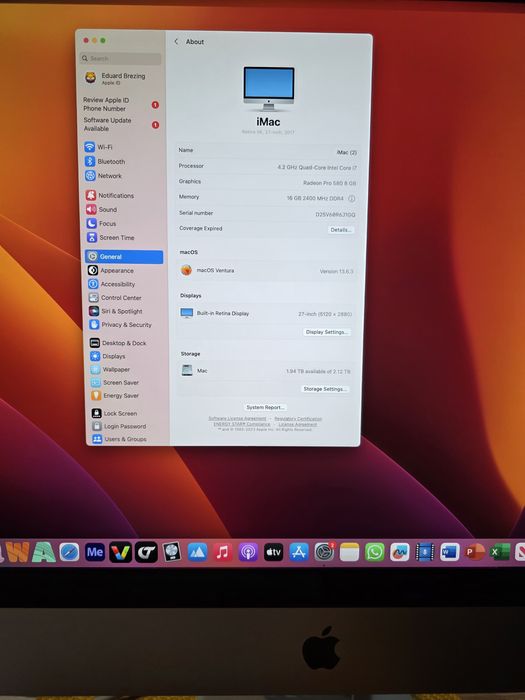Select Control Center in the sidebar
The width and height of the screenshot is (525, 700).
[x=115, y=297]
